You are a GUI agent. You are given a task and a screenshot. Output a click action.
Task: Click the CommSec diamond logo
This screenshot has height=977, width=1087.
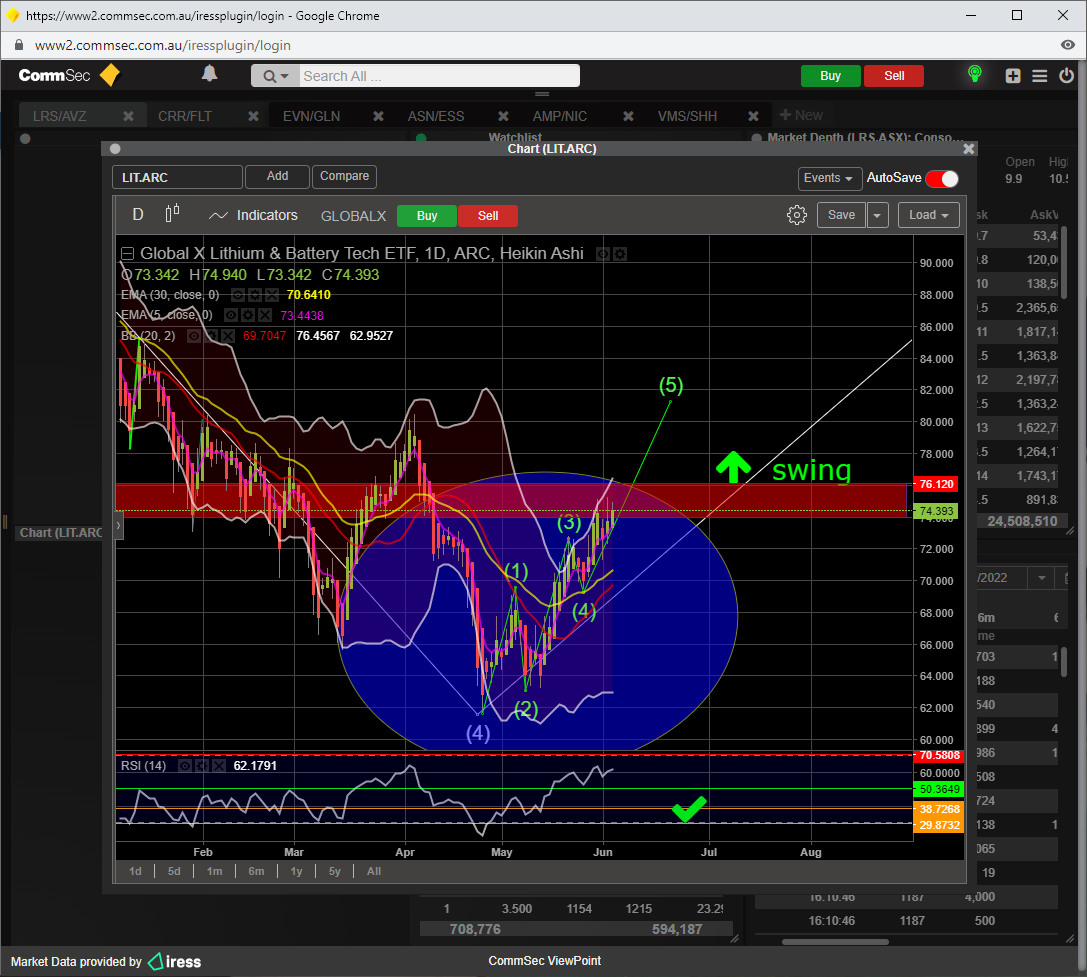tap(110, 75)
